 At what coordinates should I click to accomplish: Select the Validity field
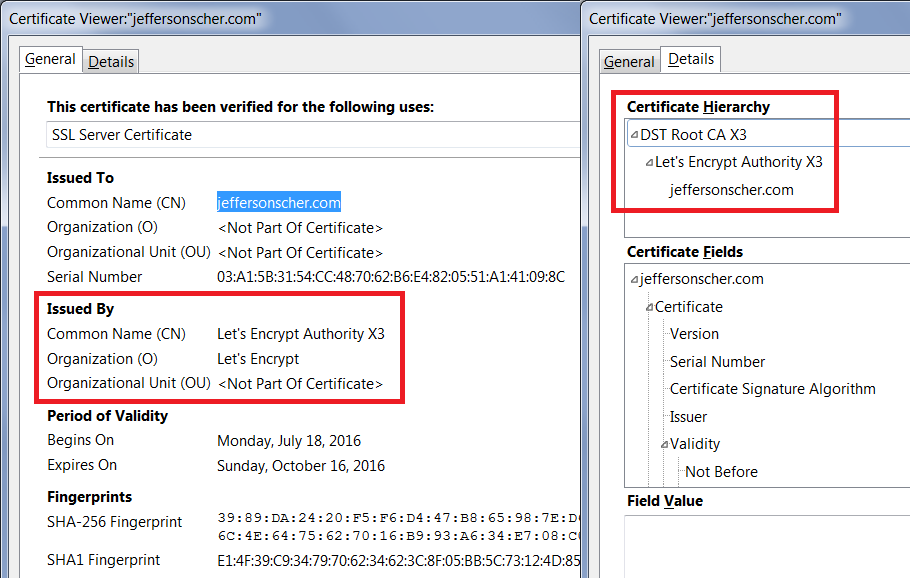point(695,445)
